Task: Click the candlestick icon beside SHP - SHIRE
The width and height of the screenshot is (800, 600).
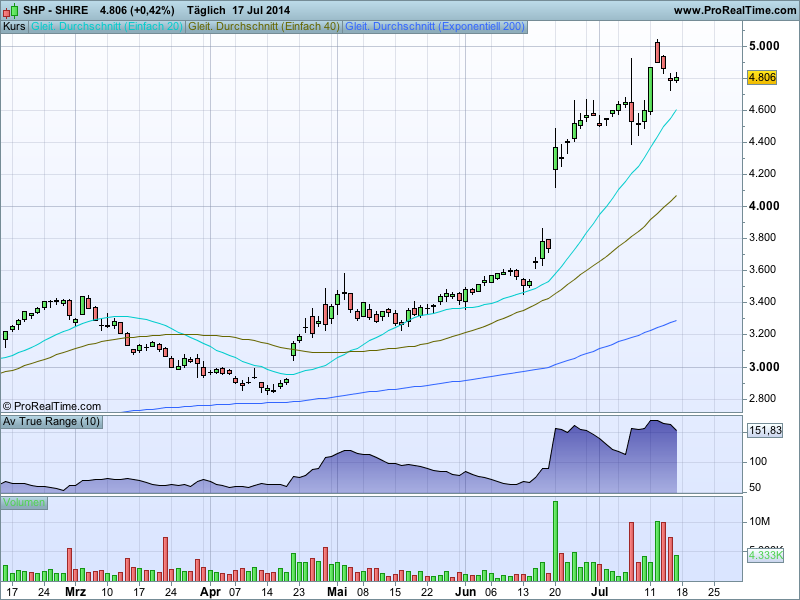Action: (11, 10)
